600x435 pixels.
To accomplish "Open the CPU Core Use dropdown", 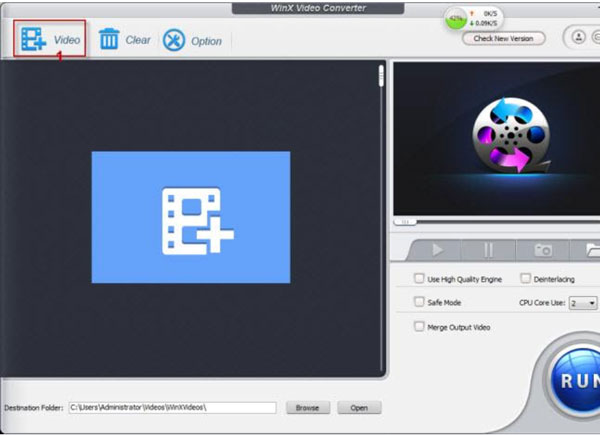I will pos(583,303).
